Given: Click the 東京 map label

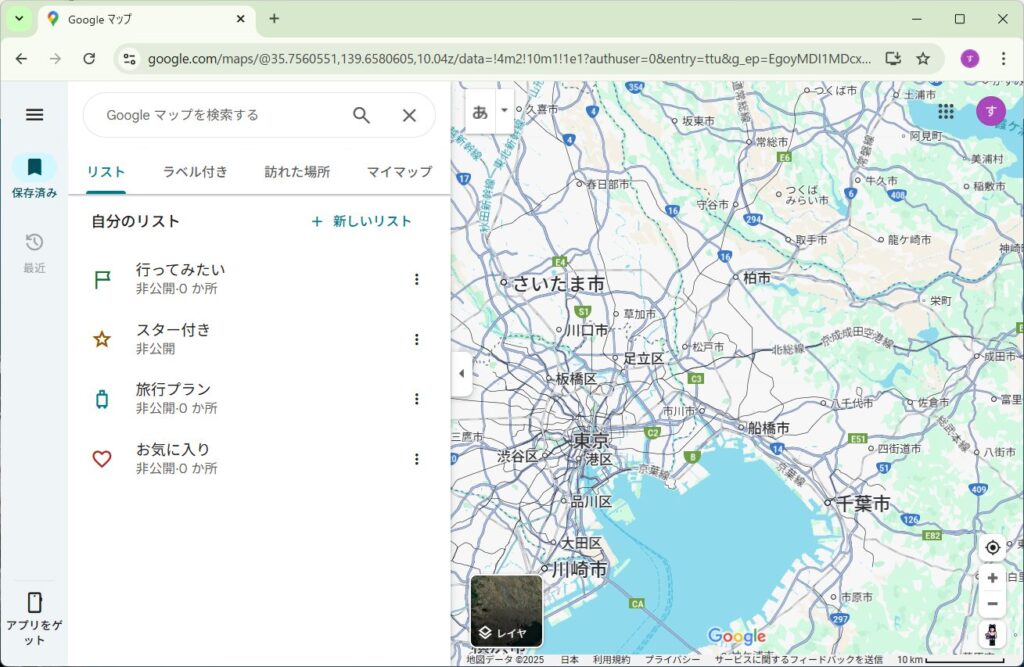Looking at the screenshot, I should 592,440.
